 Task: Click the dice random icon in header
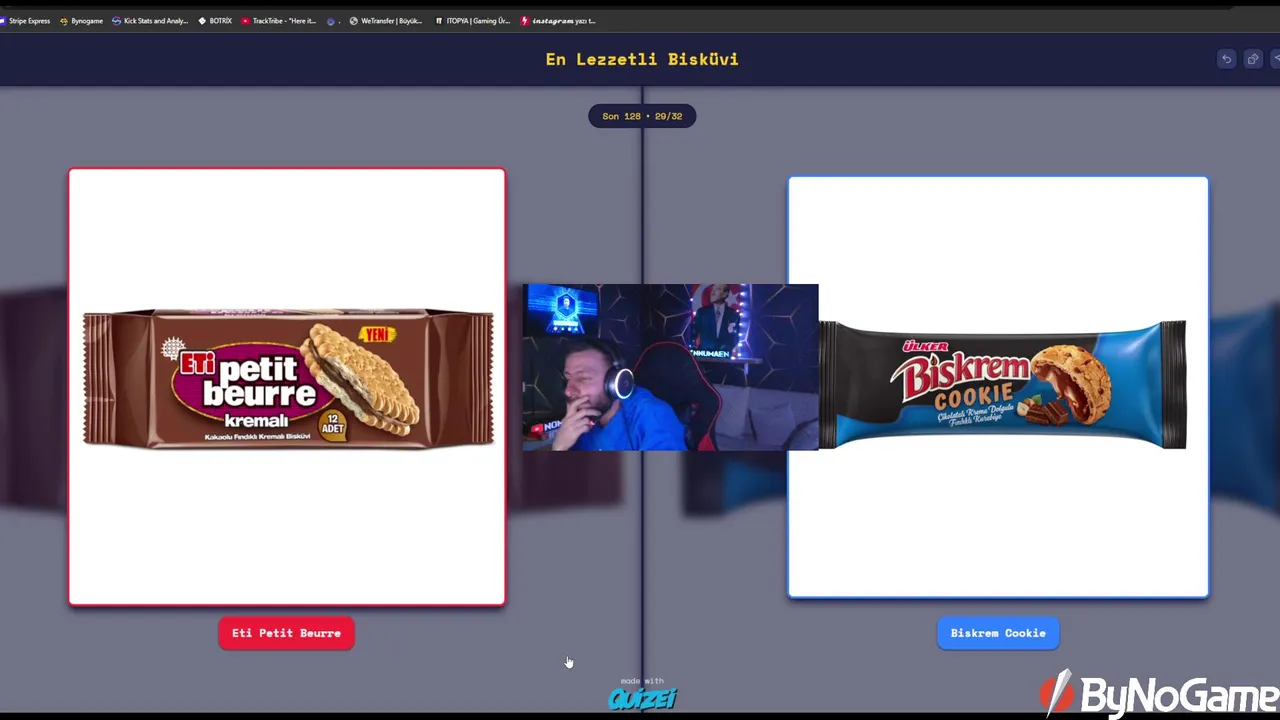coord(1252,59)
